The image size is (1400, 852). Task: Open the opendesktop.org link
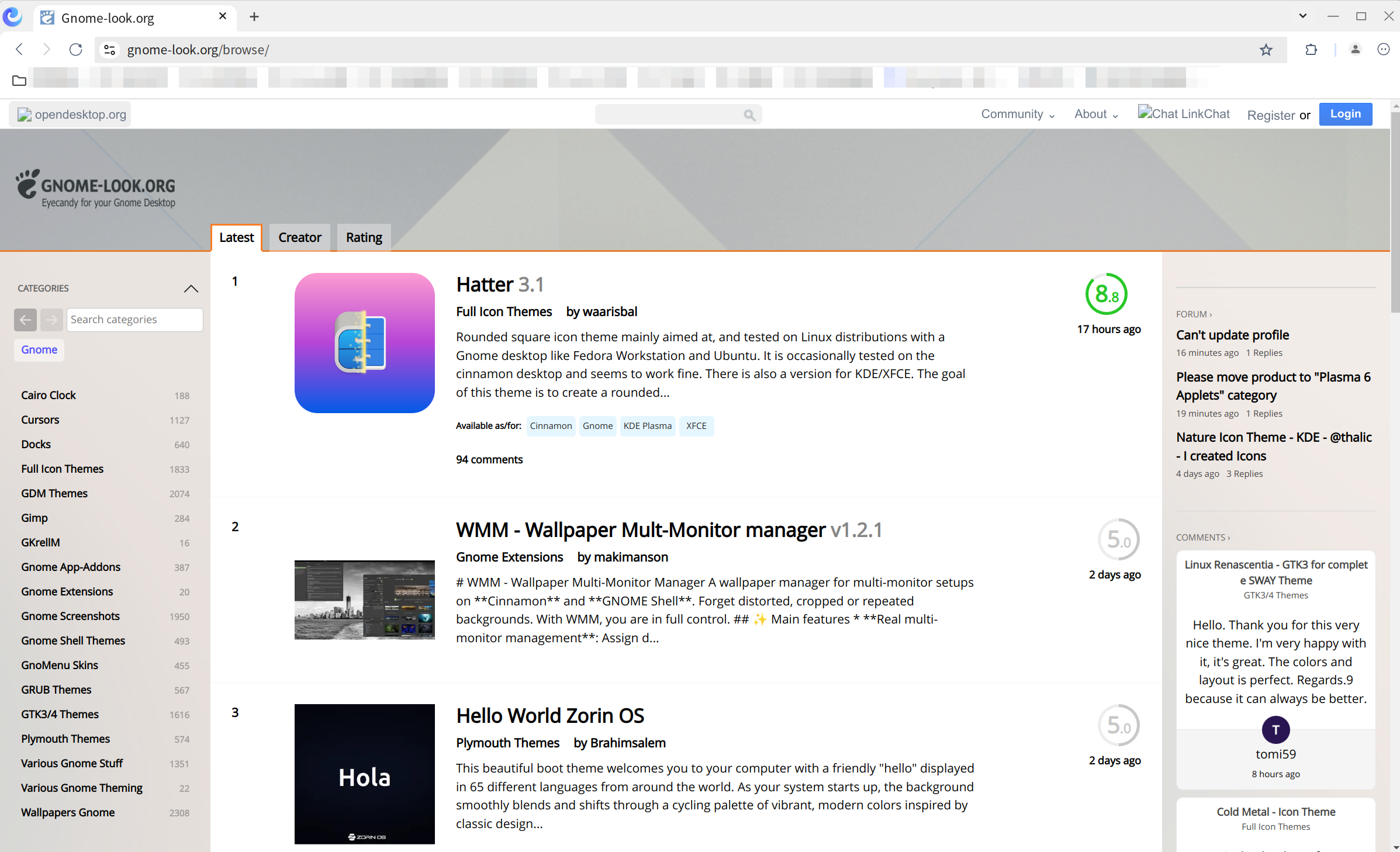[70, 115]
